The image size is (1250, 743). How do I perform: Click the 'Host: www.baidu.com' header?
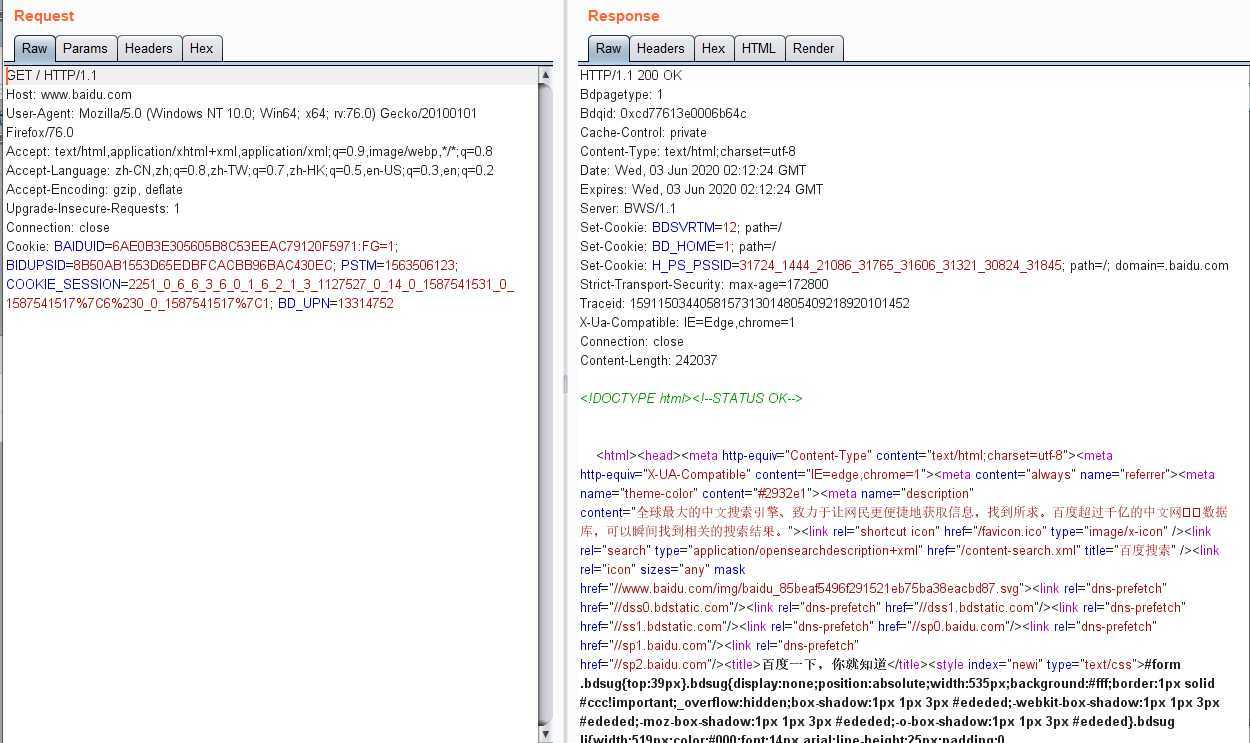(69, 94)
